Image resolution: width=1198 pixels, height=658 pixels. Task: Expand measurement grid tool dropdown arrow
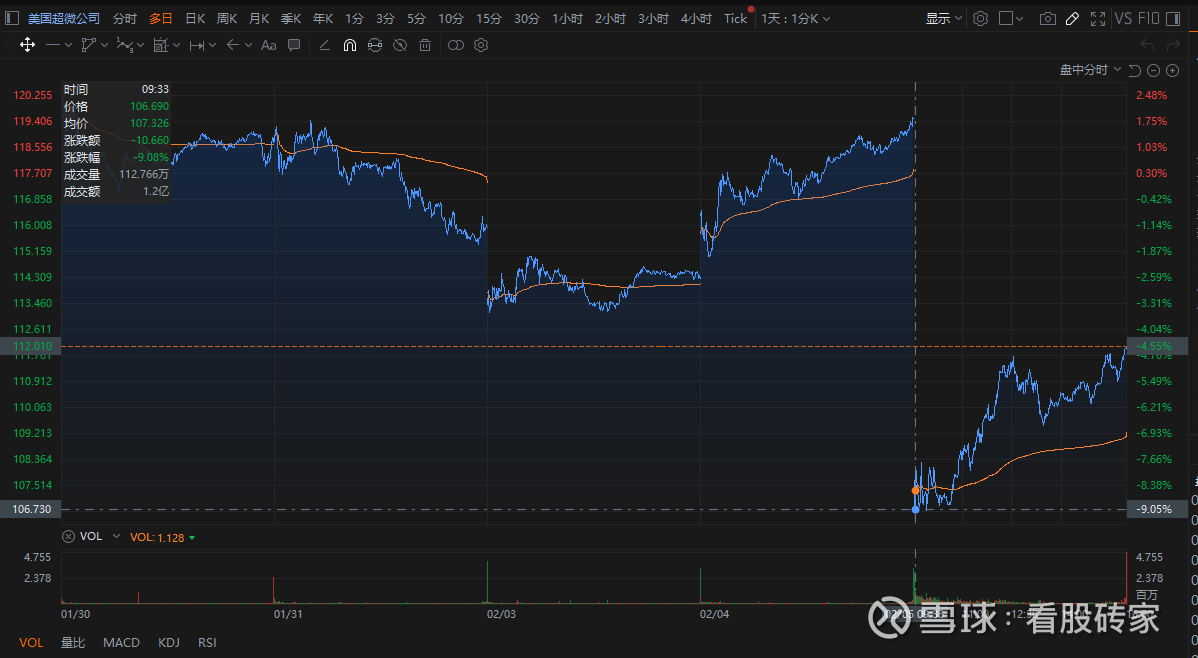176,46
